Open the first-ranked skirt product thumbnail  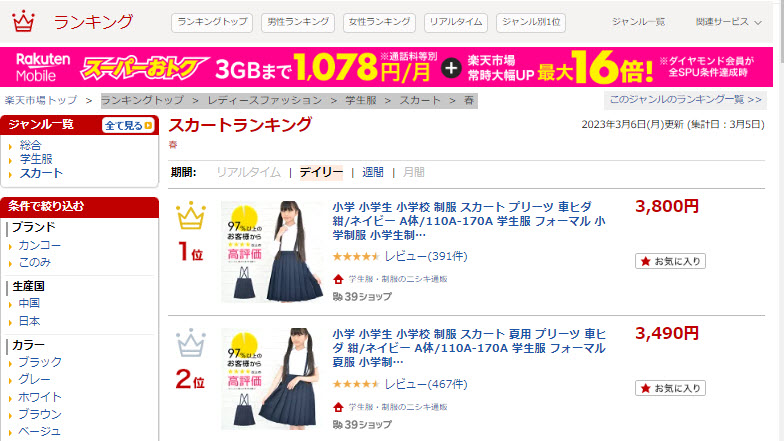pos(272,252)
